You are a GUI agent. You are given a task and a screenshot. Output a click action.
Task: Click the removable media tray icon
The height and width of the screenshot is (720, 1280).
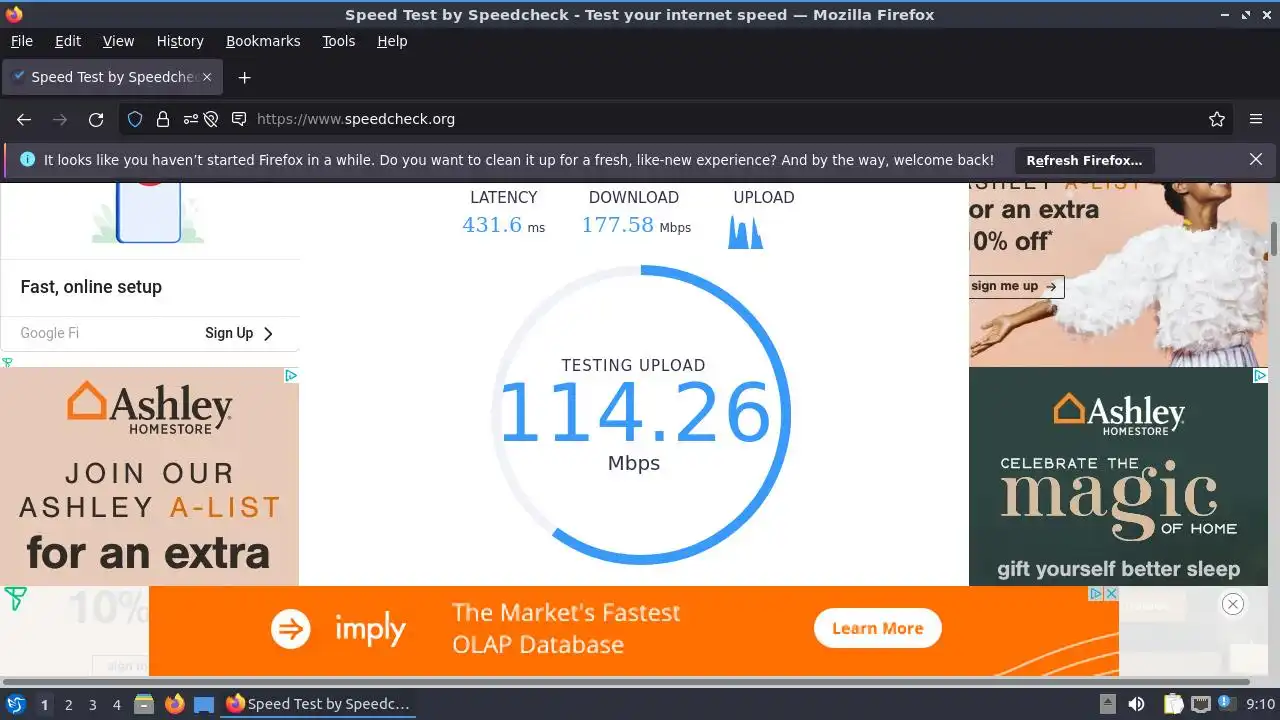click(x=1107, y=704)
